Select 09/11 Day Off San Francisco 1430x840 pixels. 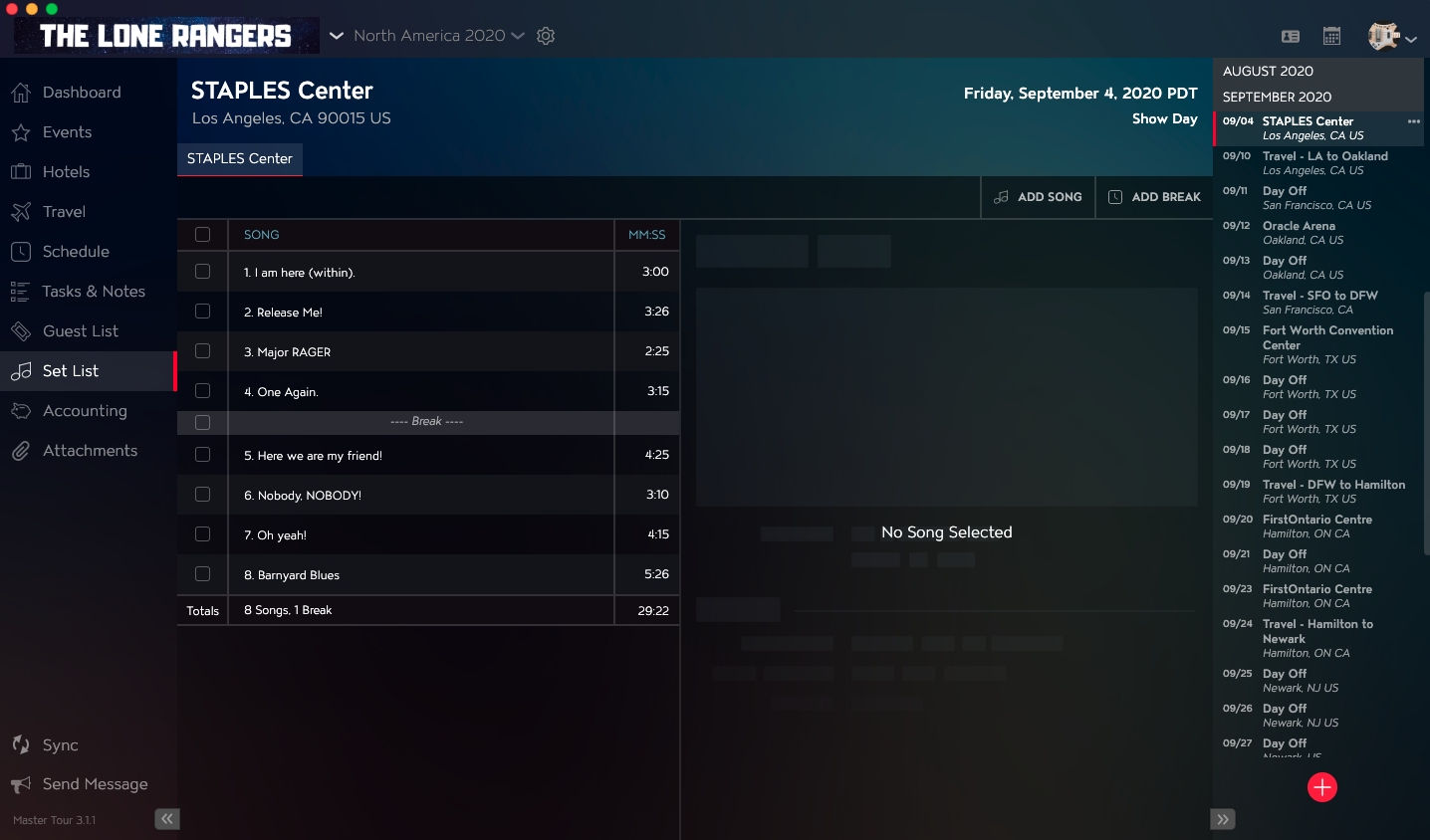(x=1318, y=198)
